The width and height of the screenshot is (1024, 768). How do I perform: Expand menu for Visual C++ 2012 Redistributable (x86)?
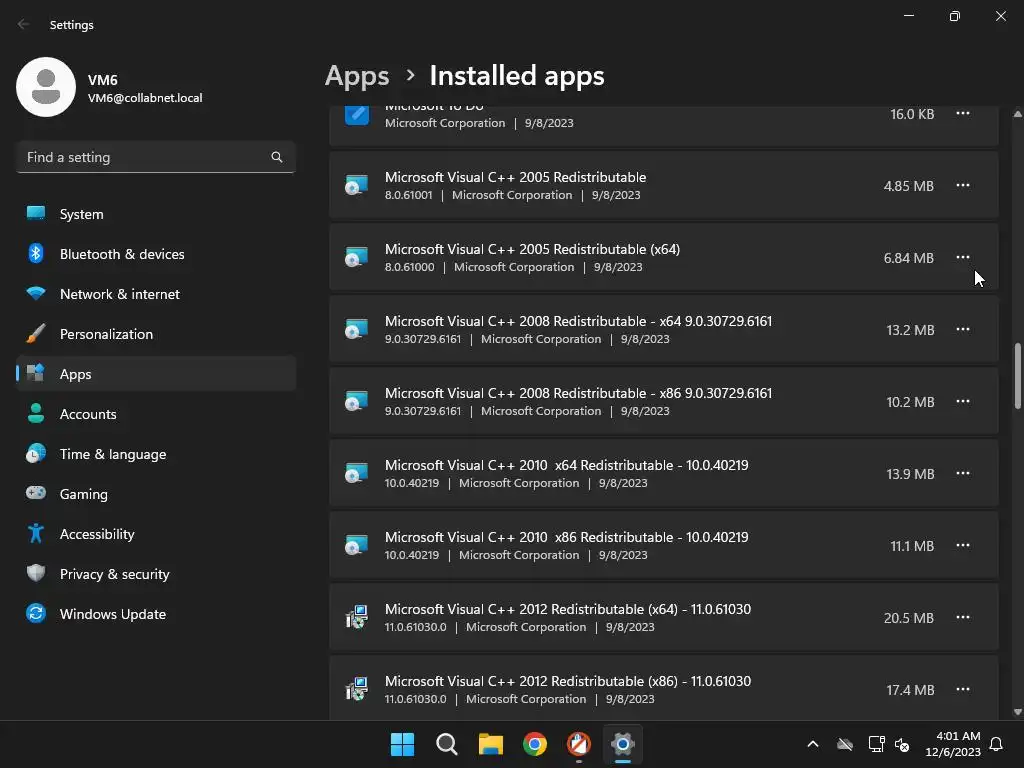(962, 690)
